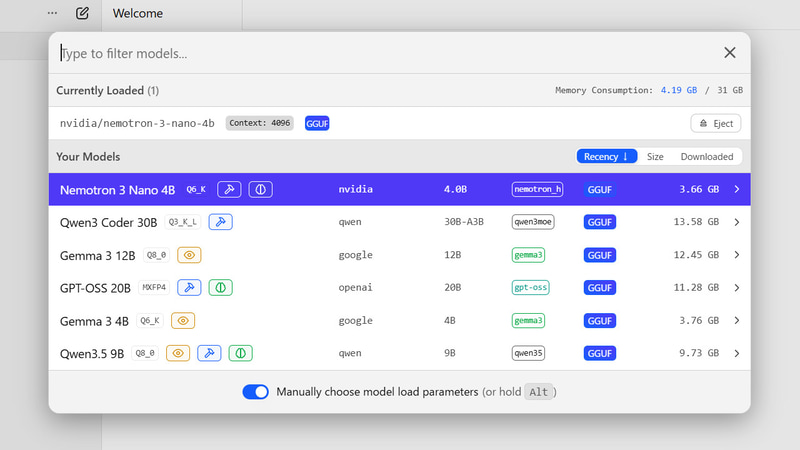Image resolution: width=800 pixels, height=450 pixels.
Task: Click the nemotron_h architecture tag
Action: tap(537, 189)
